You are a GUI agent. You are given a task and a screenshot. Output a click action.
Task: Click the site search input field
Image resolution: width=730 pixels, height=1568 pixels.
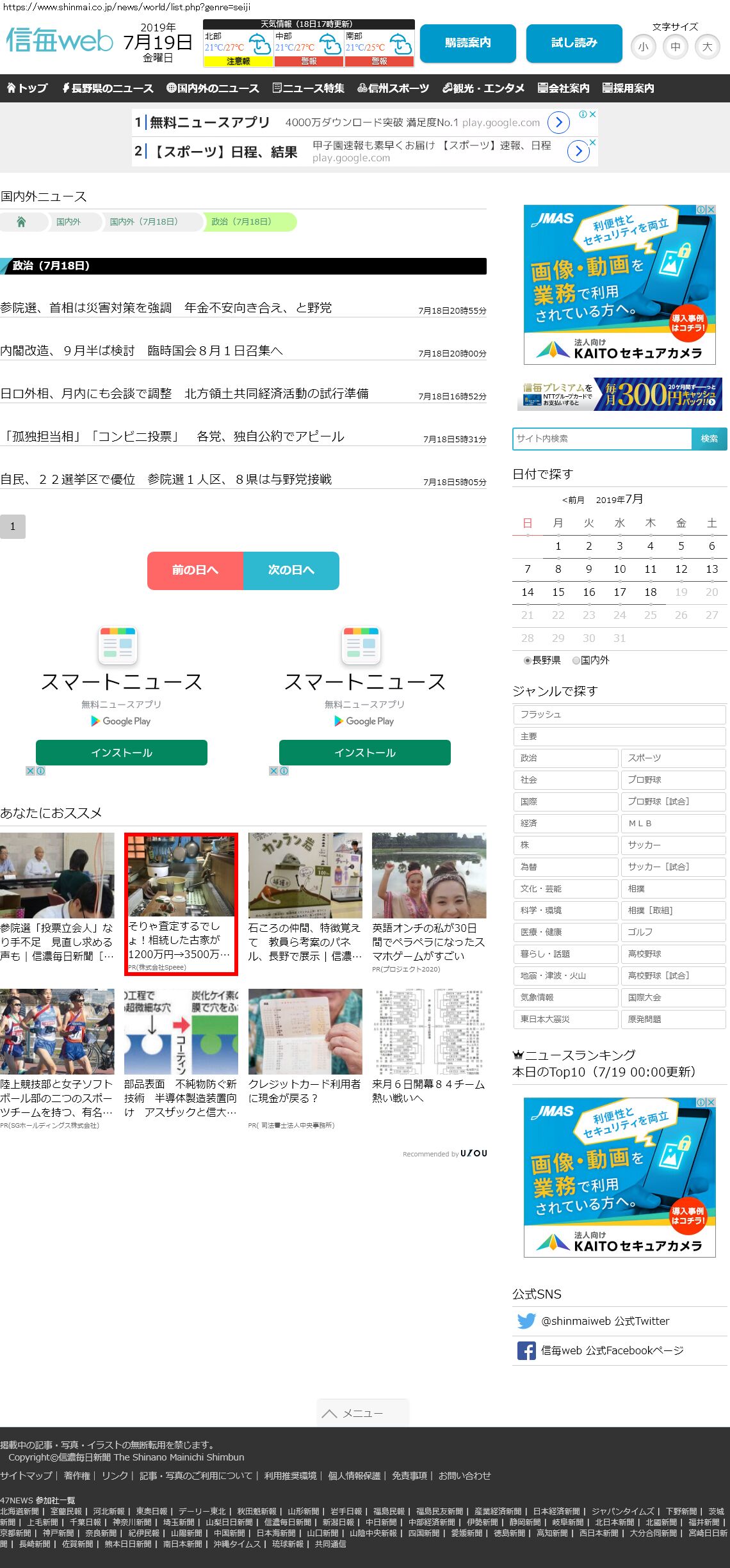point(602,438)
